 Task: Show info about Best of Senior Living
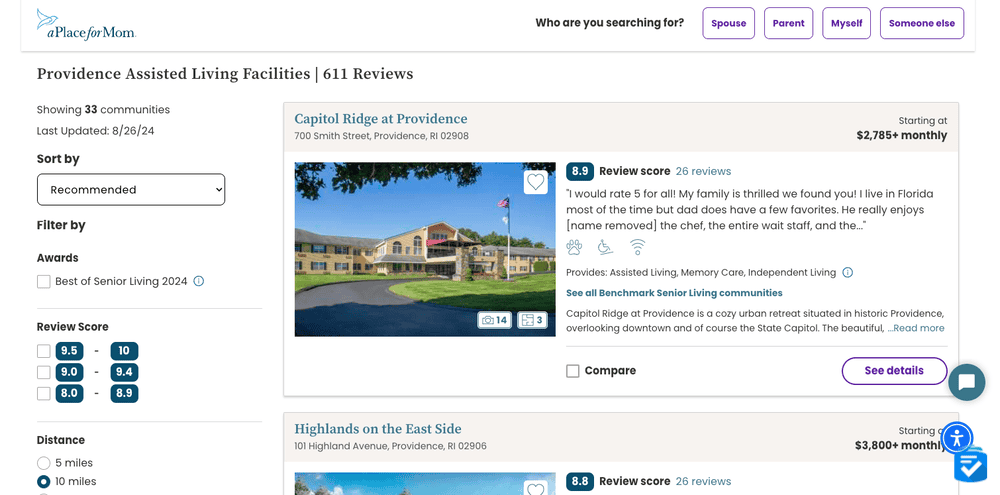click(198, 281)
